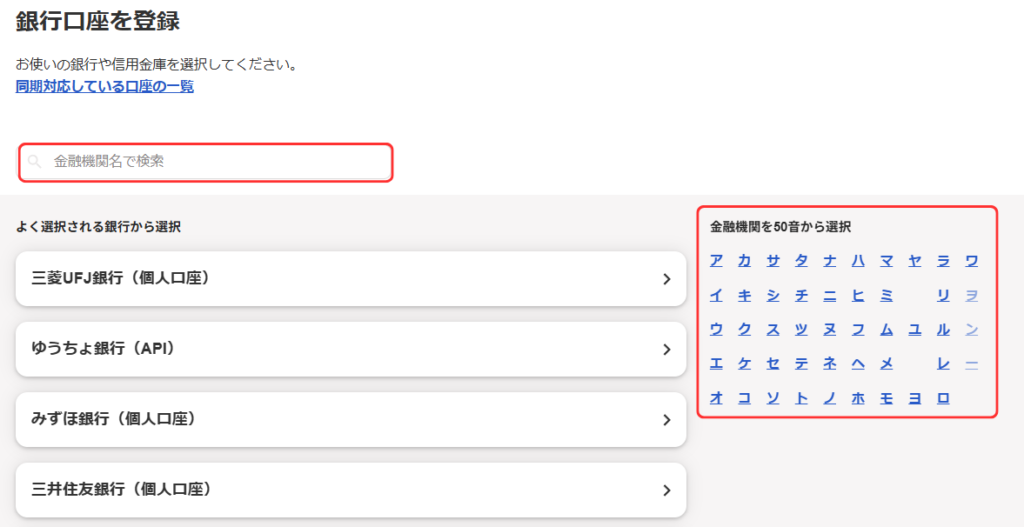Filter banks by kana カ
This screenshot has height=527, width=1024.
coord(744,261)
